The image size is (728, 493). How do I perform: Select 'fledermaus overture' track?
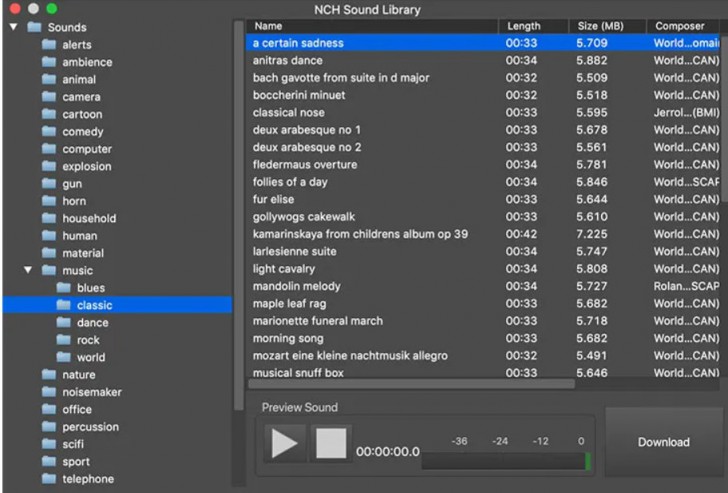[x=483, y=164]
